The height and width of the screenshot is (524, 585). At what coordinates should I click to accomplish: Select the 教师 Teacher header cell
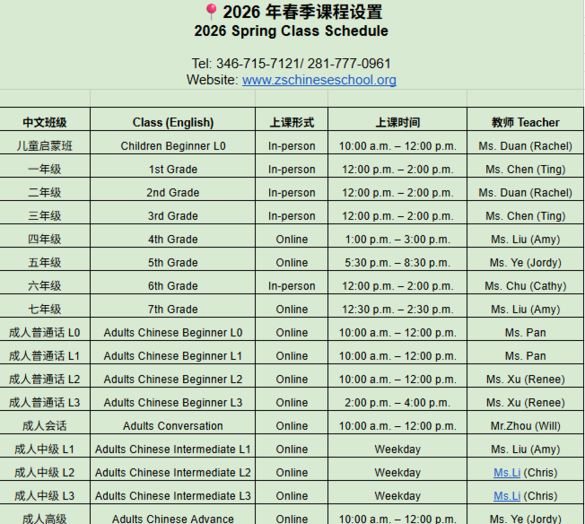click(x=525, y=119)
